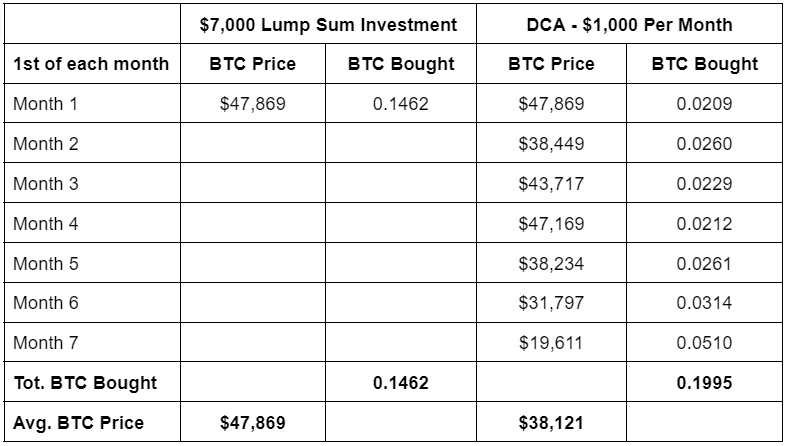Viewport: 787px width, 446px height.
Task: Select the "DCA - $1,000 Per Month" header
Action: (629, 24)
